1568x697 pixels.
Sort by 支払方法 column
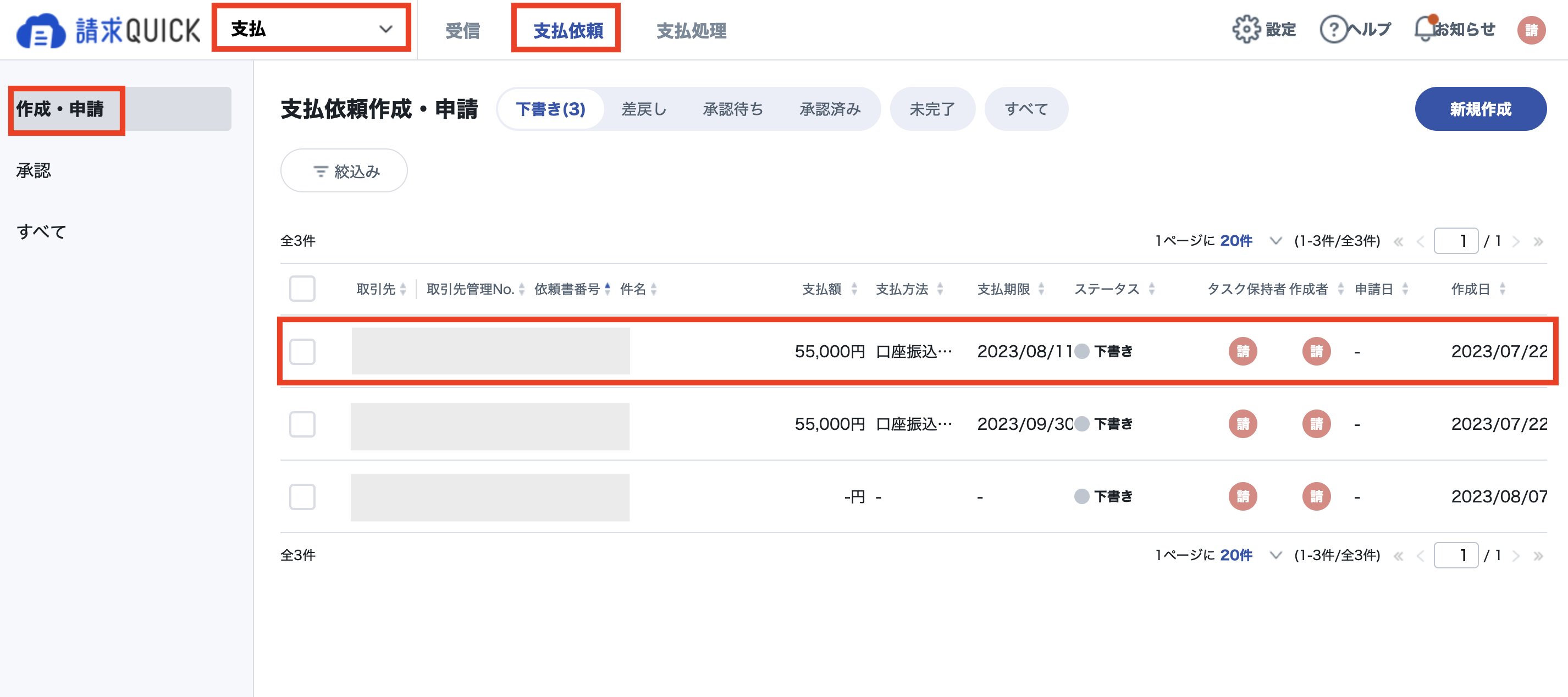tap(940, 289)
